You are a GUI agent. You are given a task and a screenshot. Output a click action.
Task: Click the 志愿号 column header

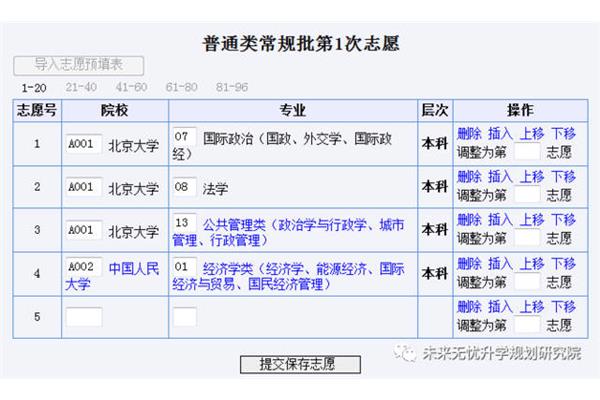(37, 110)
